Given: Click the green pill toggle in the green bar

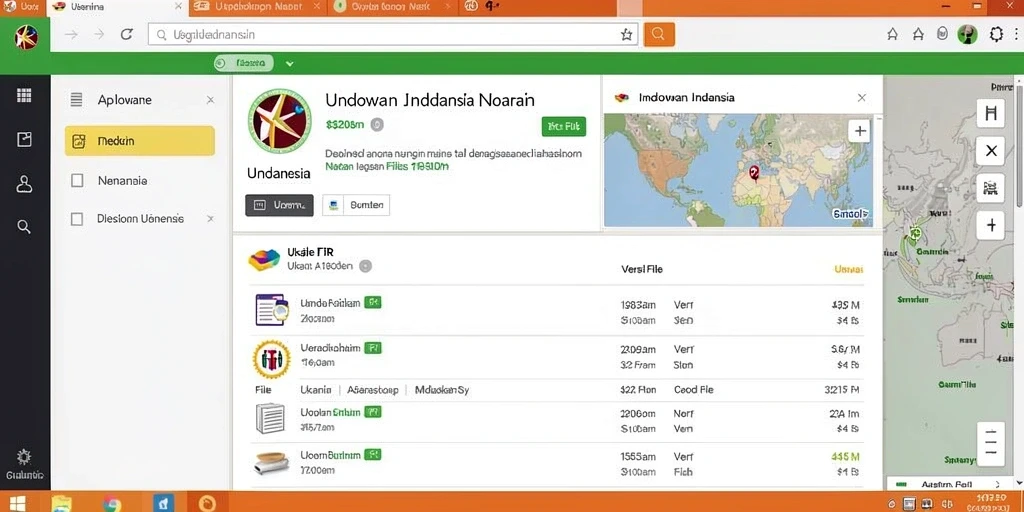Looking at the screenshot, I should click(244, 63).
